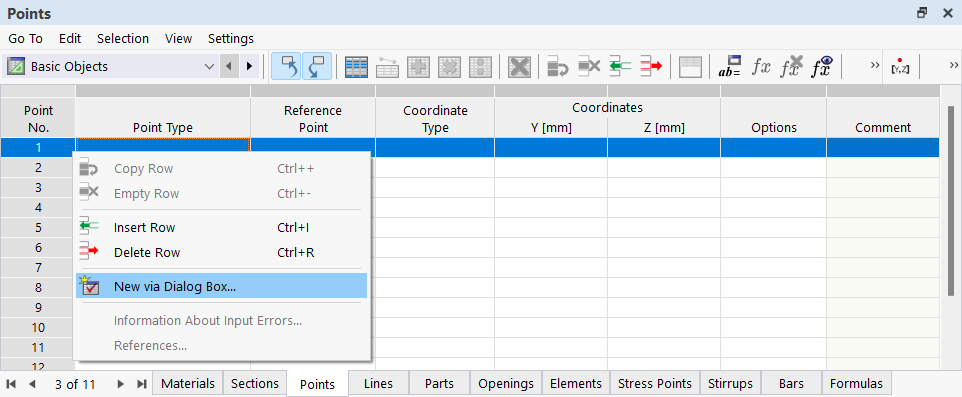Screen dimensions: 962x397
Task: Click the Z [mm] column header
Action: point(664,128)
